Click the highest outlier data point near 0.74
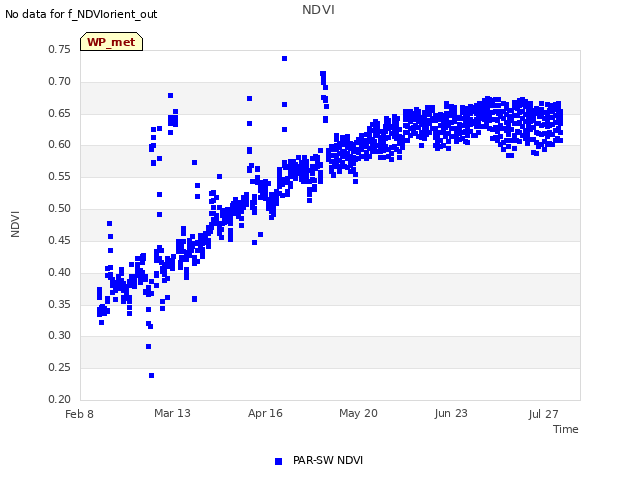The width and height of the screenshot is (640, 480). point(284,59)
